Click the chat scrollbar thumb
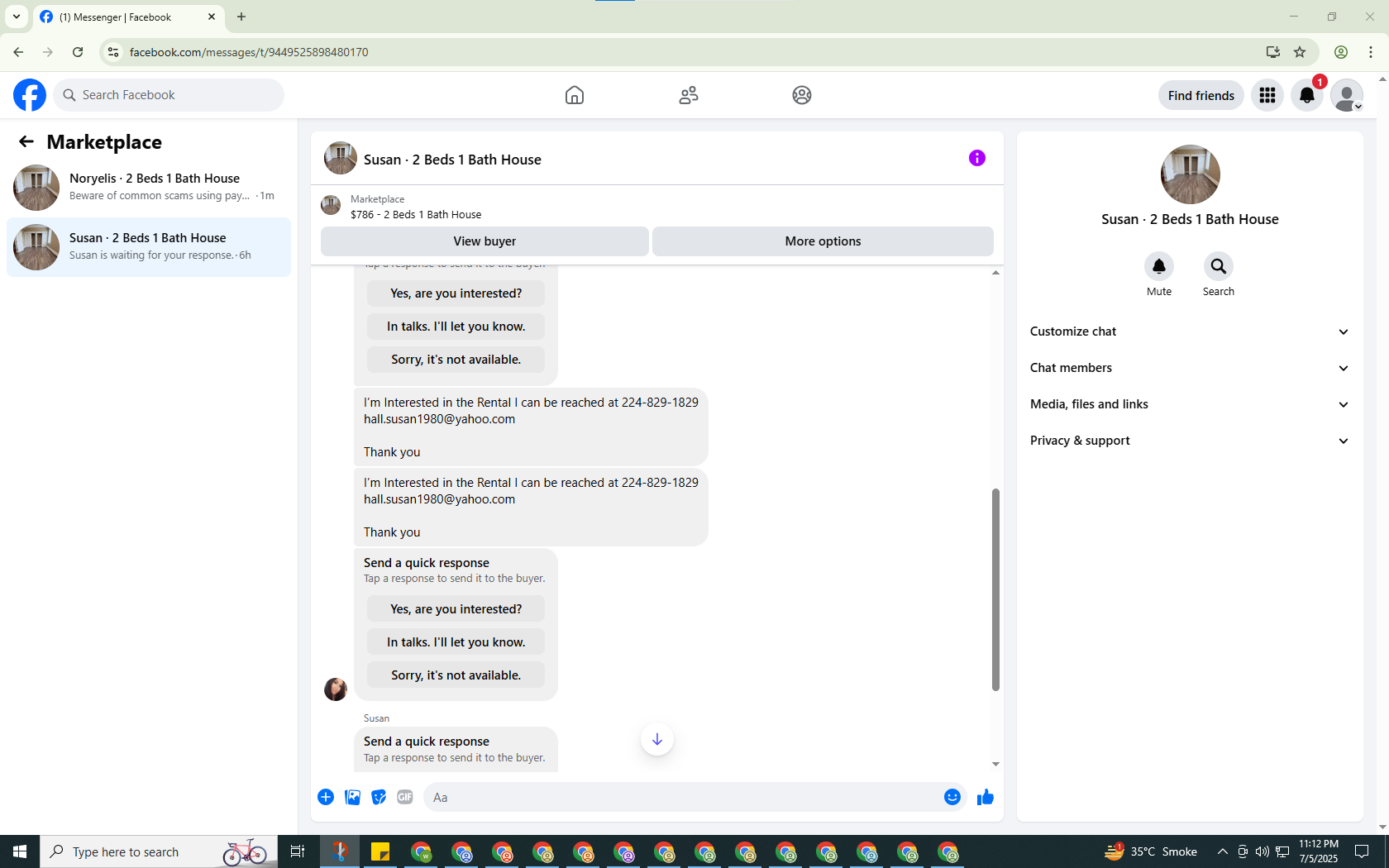1389x868 pixels. pyautogui.click(x=995, y=589)
